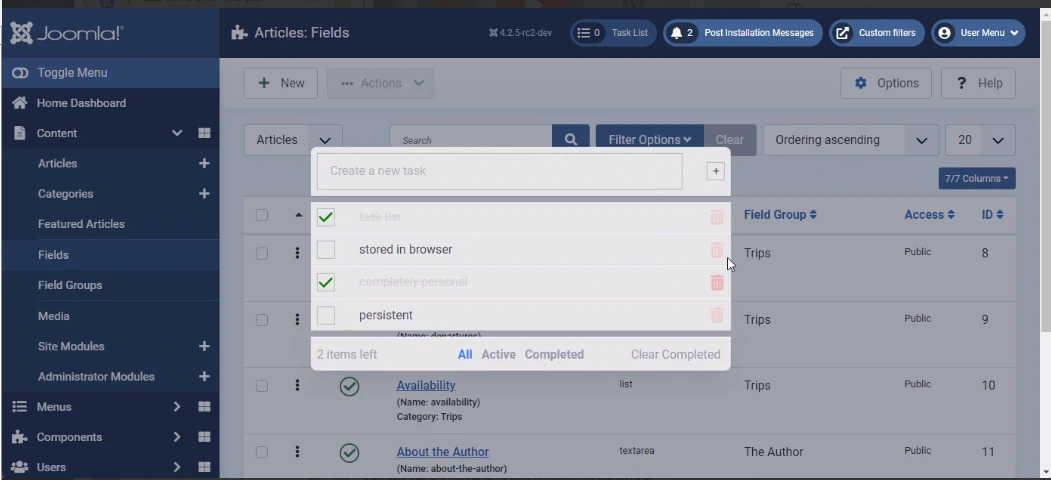Click Create a new task field
The image size is (1051, 480).
(x=499, y=171)
